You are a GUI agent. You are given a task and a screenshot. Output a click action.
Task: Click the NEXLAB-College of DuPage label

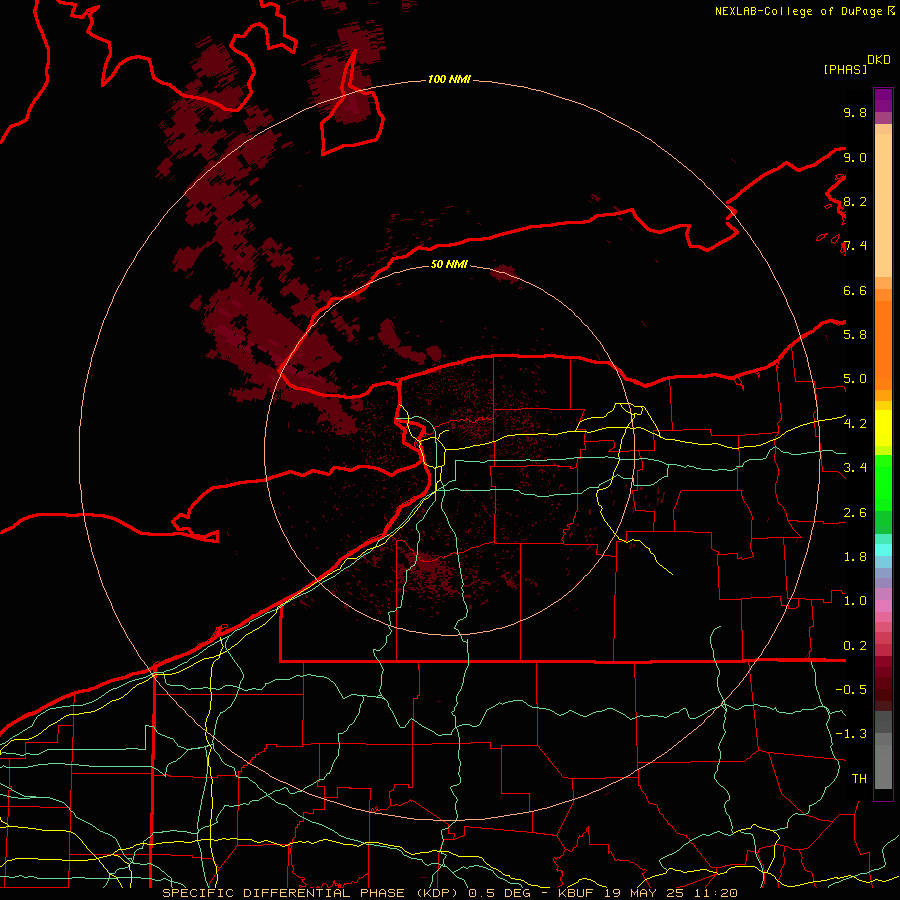click(x=799, y=11)
